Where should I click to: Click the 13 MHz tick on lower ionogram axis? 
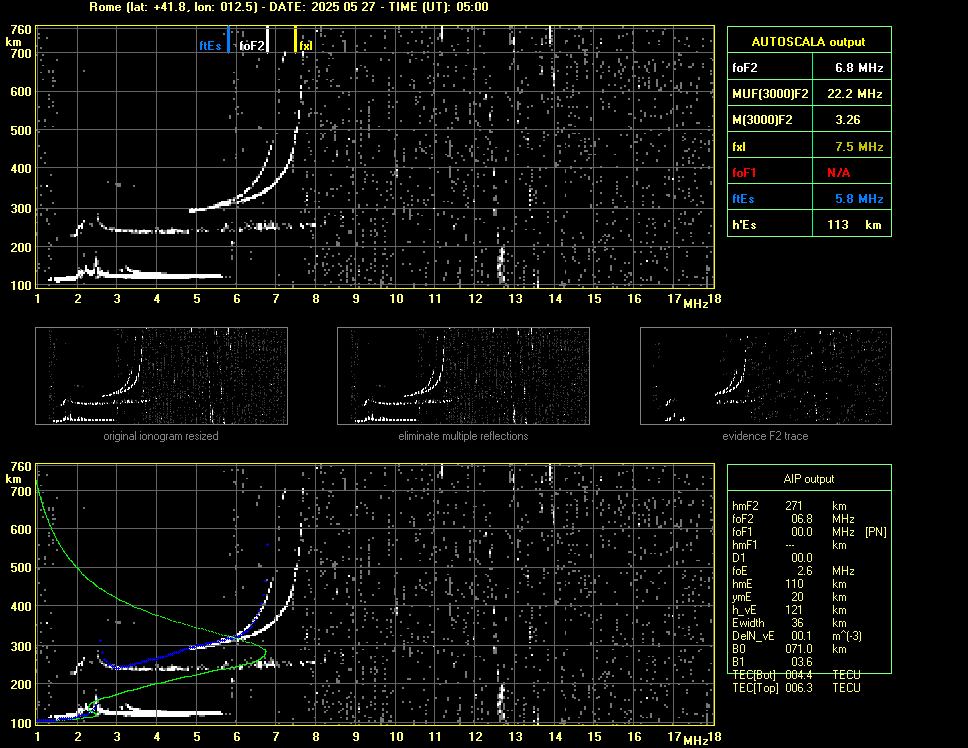click(x=515, y=737)
